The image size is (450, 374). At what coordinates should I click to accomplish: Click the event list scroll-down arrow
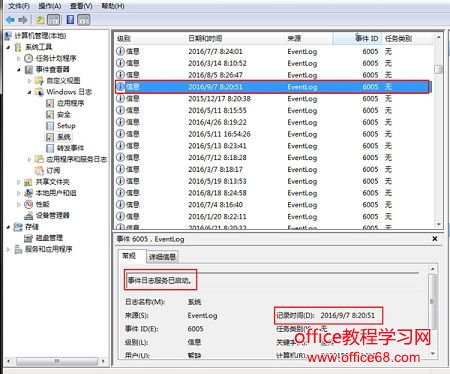tap(439, 224)
